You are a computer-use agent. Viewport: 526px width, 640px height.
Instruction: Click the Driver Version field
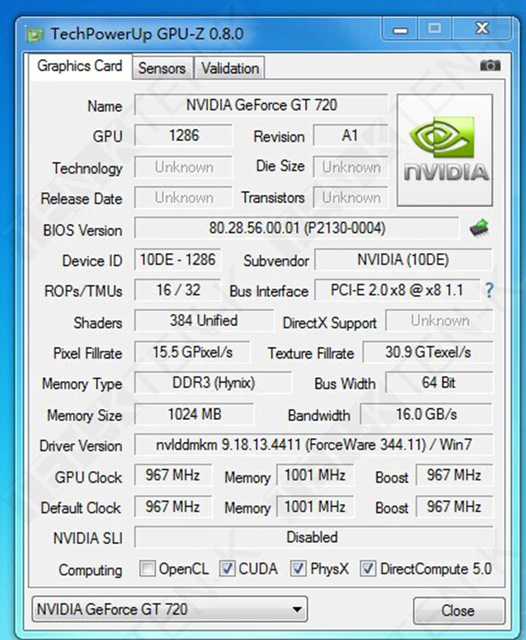313,444
